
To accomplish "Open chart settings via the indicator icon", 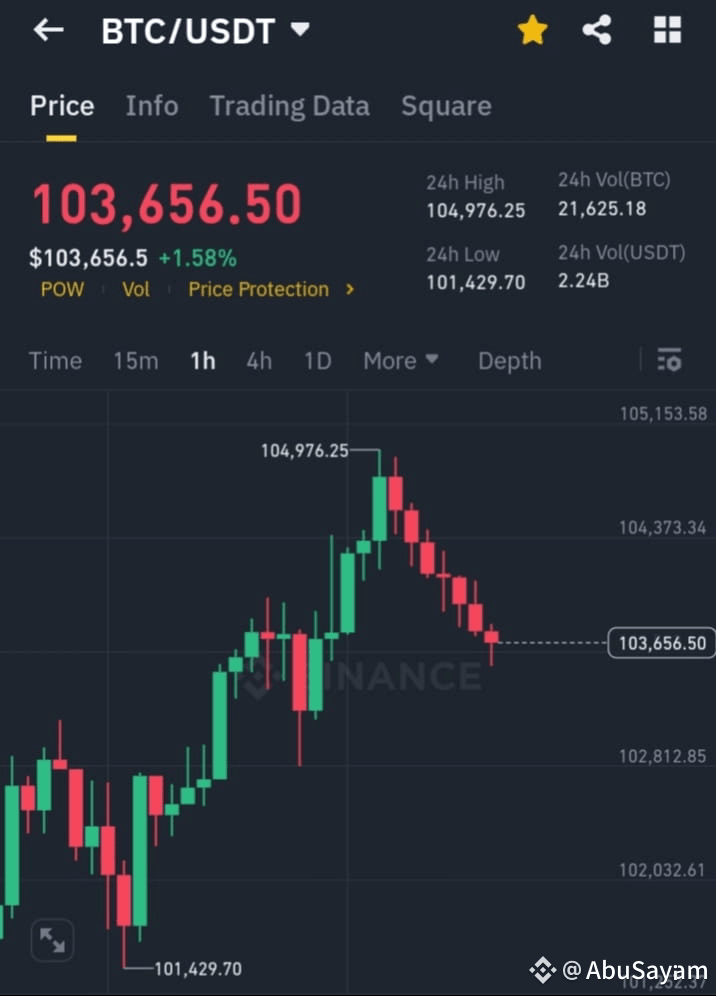I will click(x=668, y=360).
